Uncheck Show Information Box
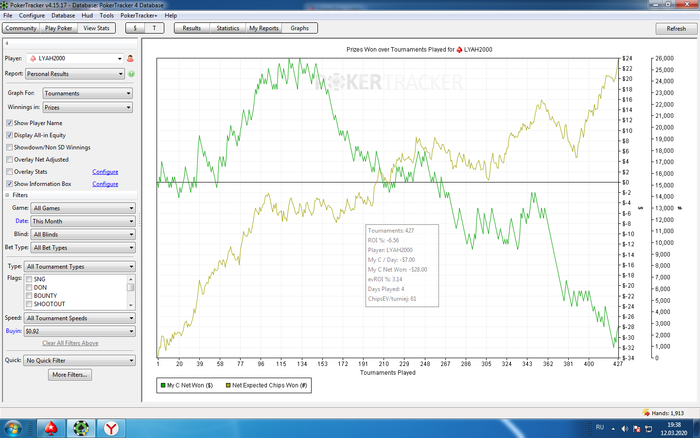This screenshot has width=700, height=438. point(9,184)
